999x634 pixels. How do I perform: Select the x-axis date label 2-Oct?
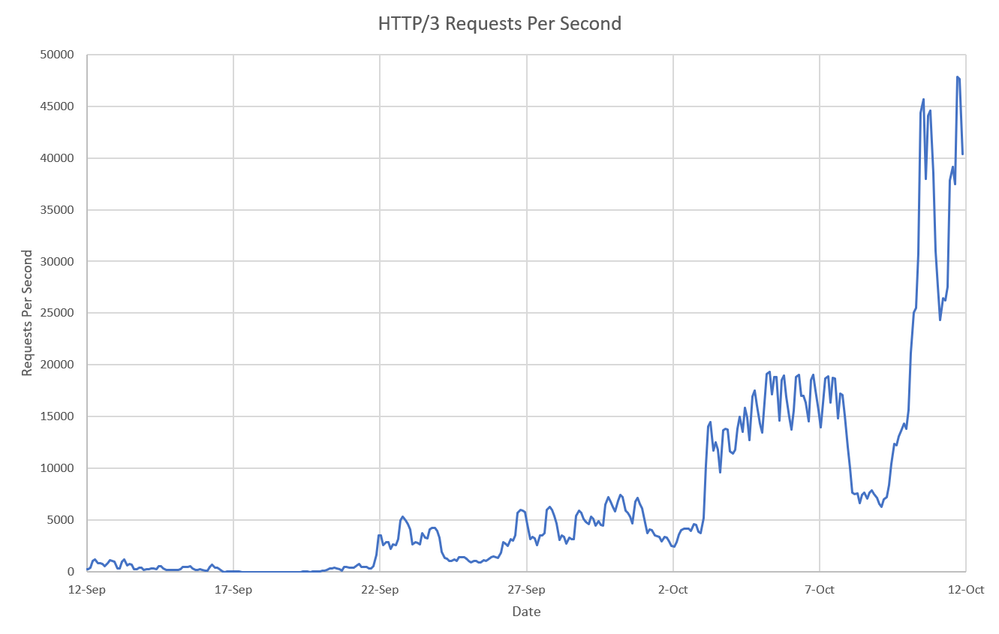(673, 590)
